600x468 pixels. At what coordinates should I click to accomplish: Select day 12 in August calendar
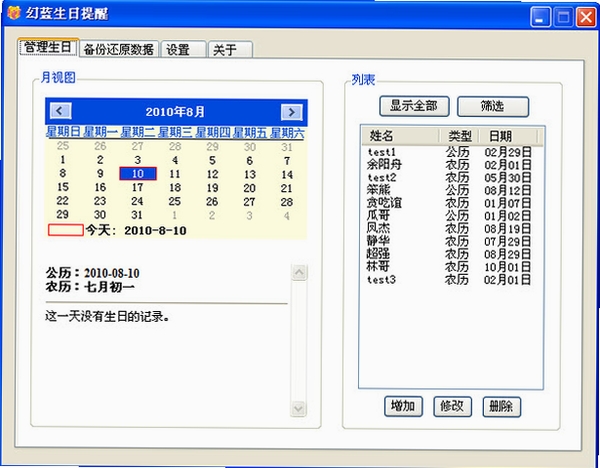[212, 174]
